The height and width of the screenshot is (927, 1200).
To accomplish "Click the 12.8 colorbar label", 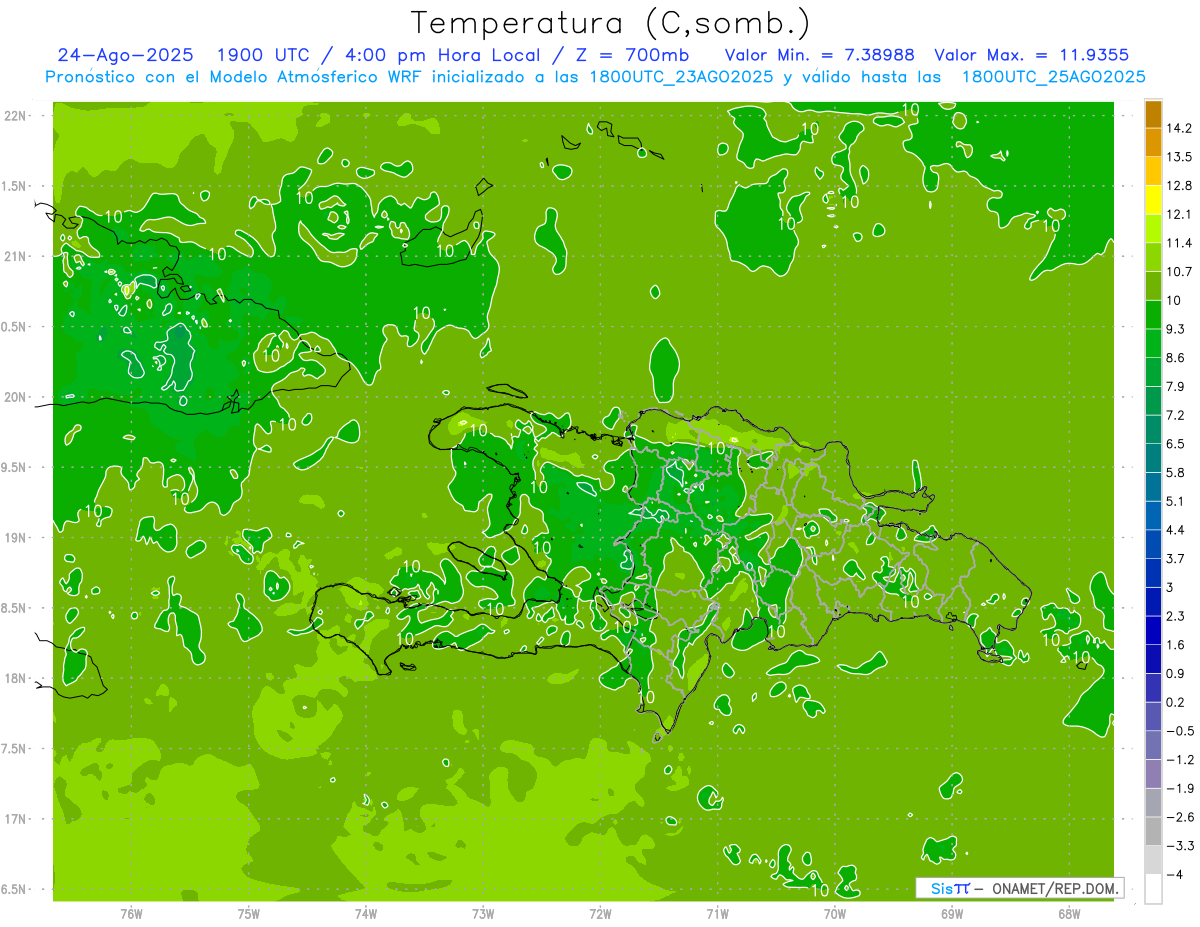I will (1181, 186).
